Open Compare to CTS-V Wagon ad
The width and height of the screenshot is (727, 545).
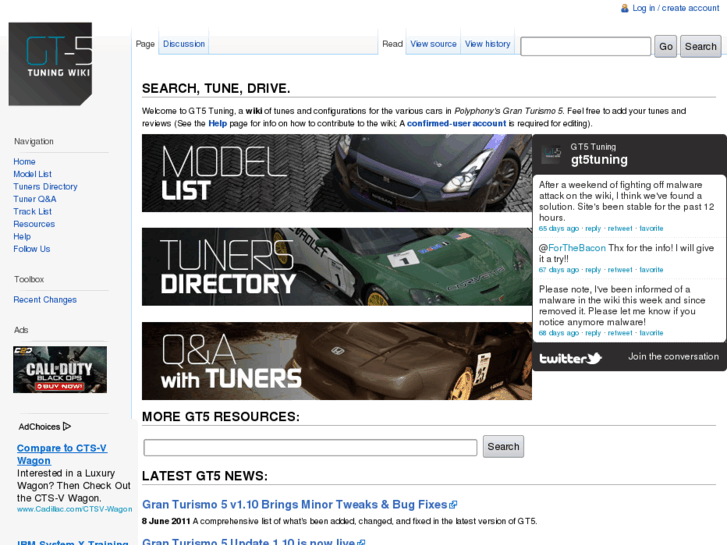tap(62, 454)
